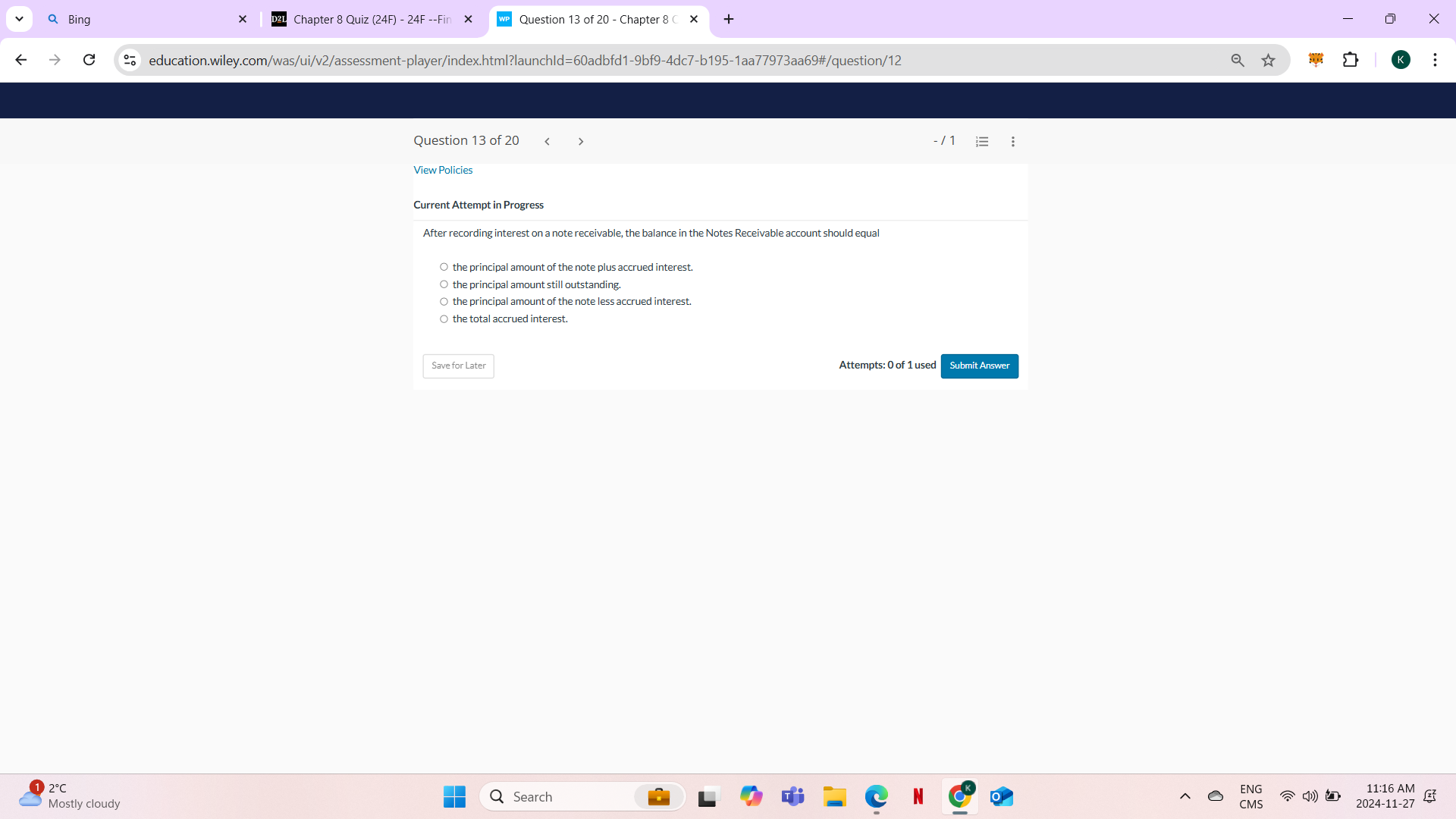Open Microsoft Teams from the taskbar

pyautogui.click(x=792, y=796)
